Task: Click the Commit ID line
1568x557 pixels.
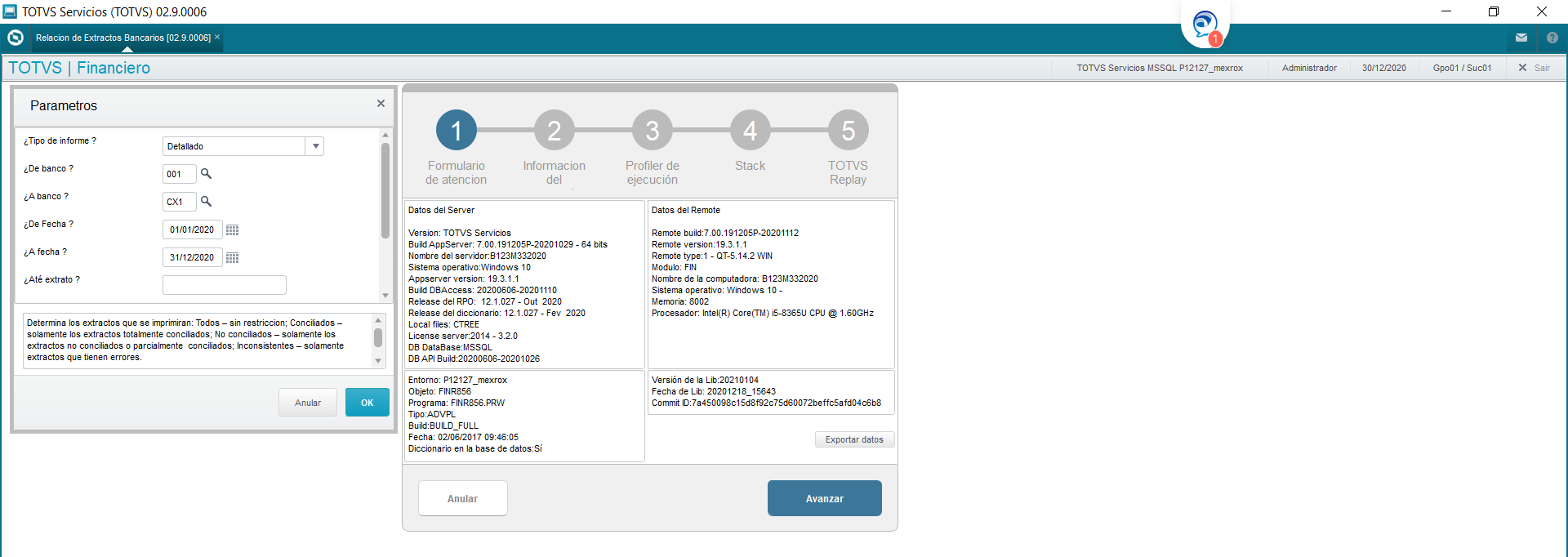Action: tap(766, 403)
